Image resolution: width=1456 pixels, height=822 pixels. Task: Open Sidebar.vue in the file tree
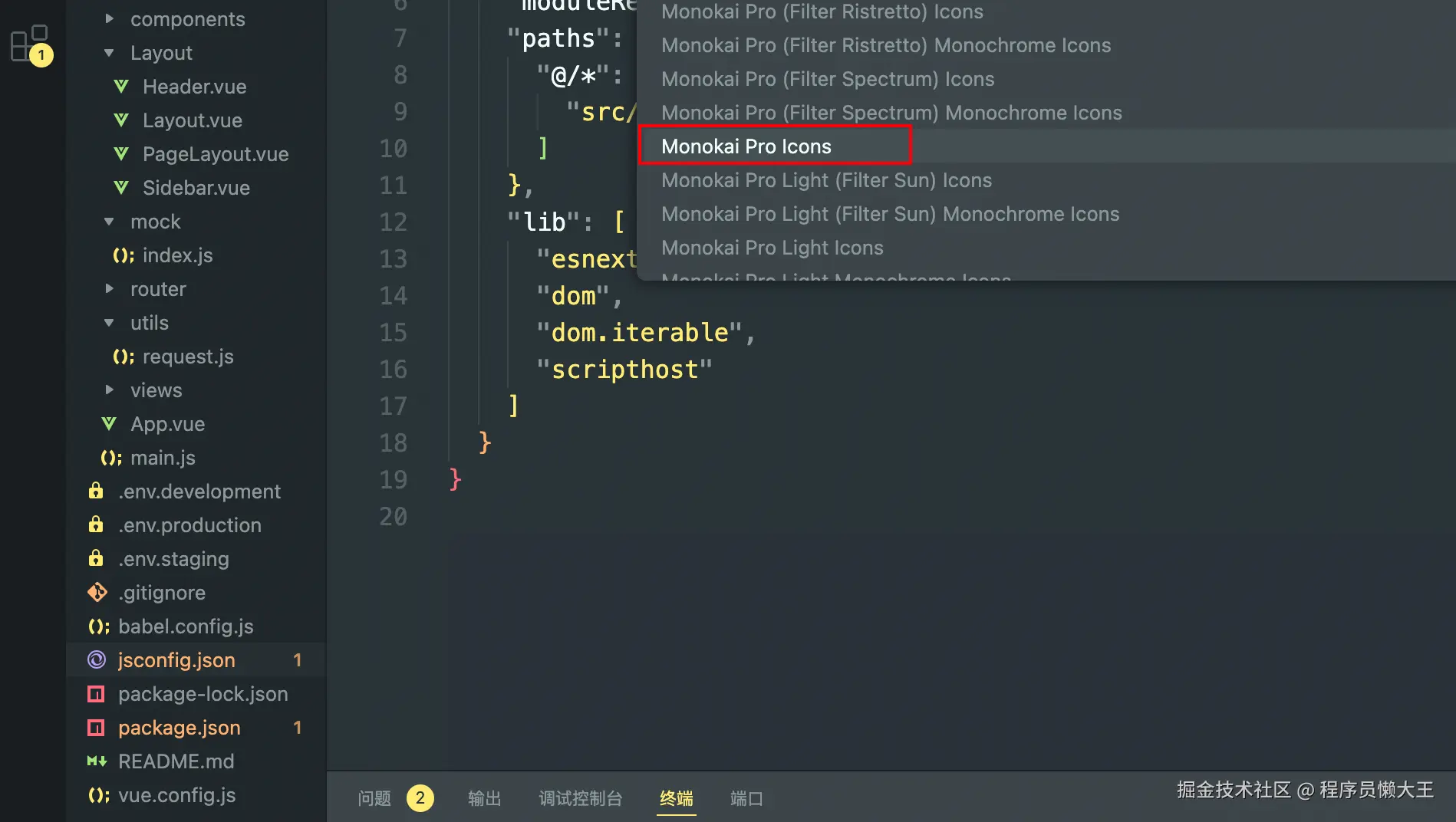196,188
